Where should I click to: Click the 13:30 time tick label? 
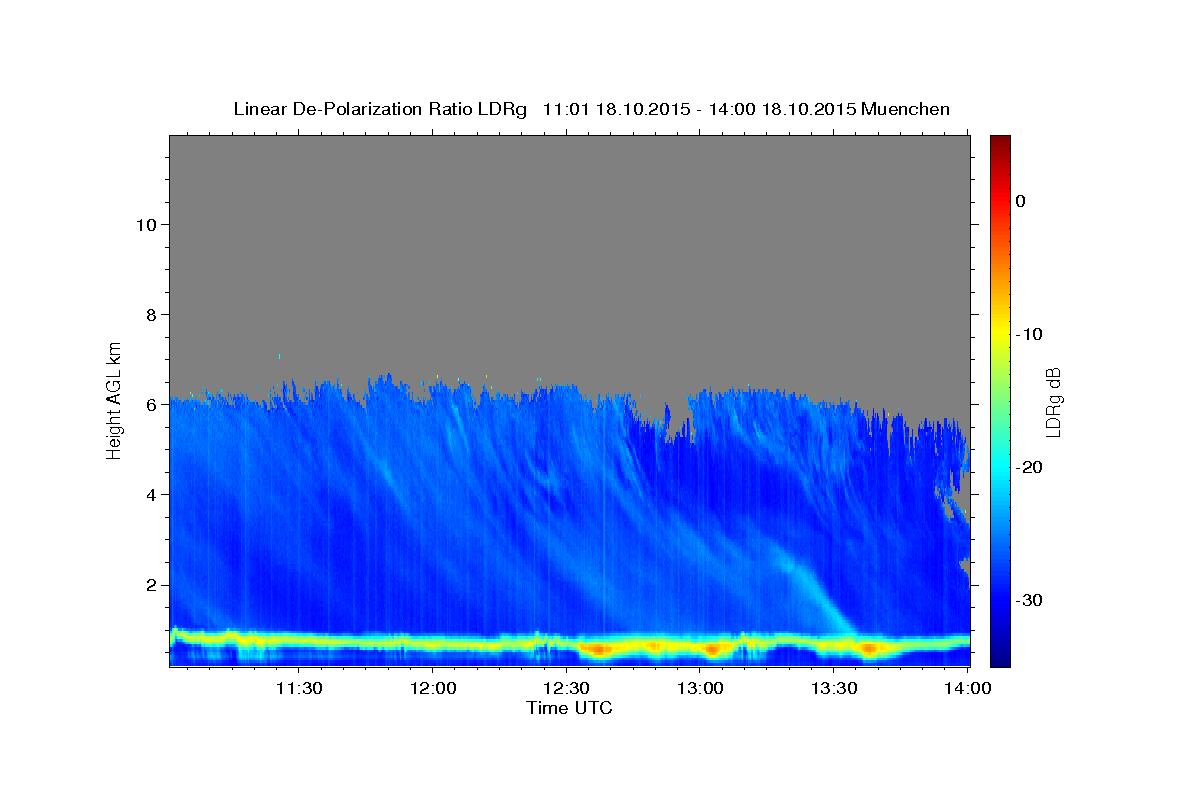[834, 689]
